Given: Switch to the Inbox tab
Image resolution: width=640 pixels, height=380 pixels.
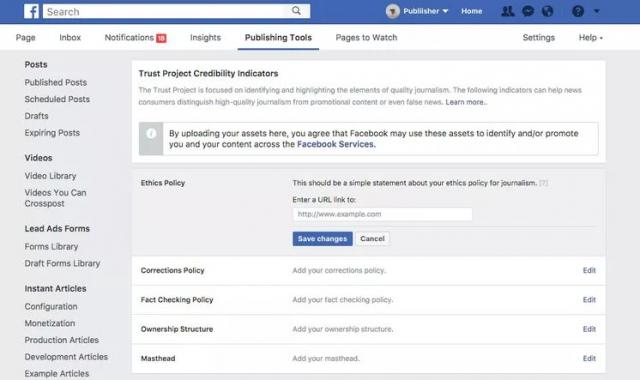Looking at the screenshot, I should coord(70,38).
